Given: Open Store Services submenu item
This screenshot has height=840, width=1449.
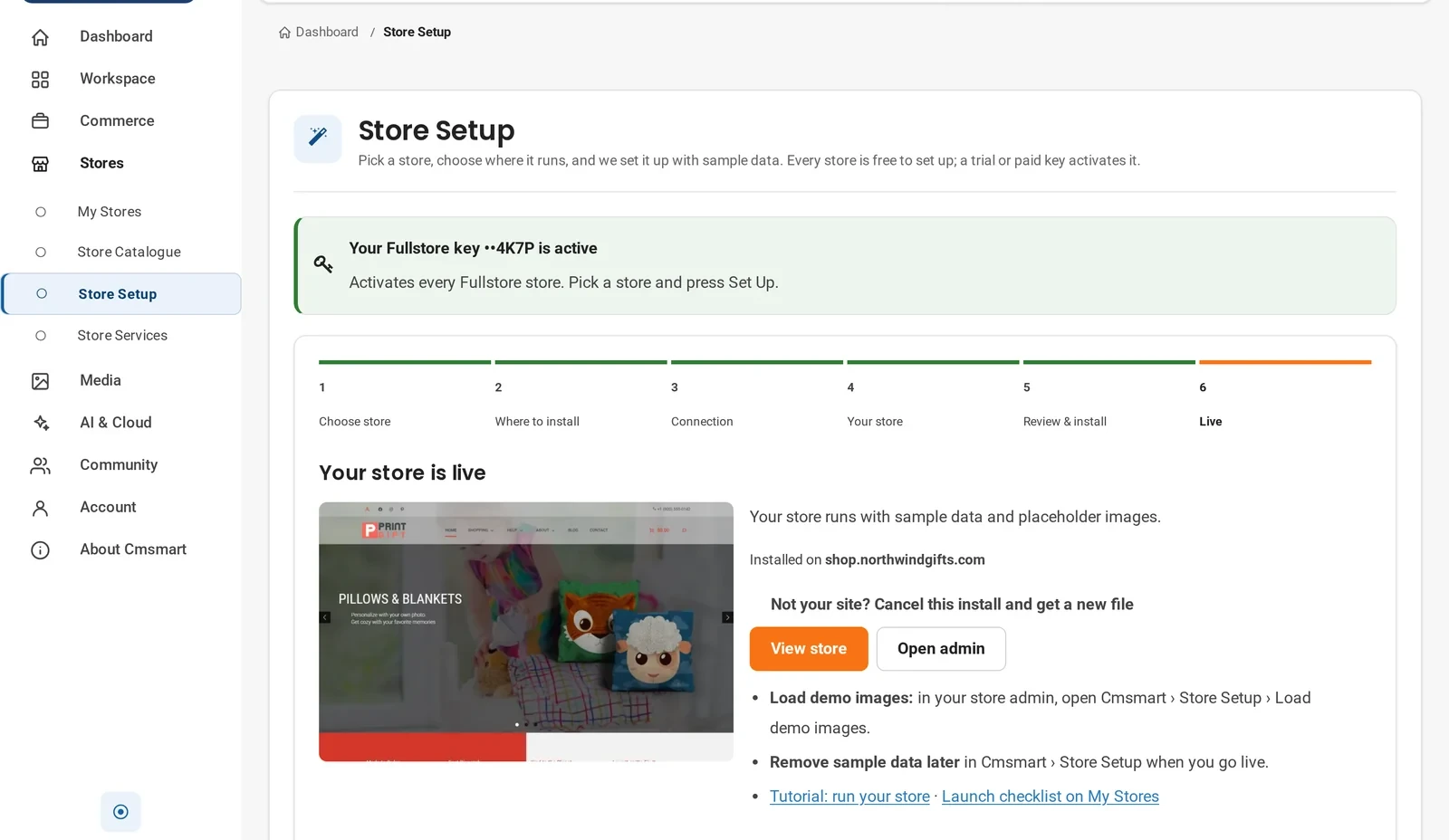Looking at the screenshot, I should (x=121, y=336).
